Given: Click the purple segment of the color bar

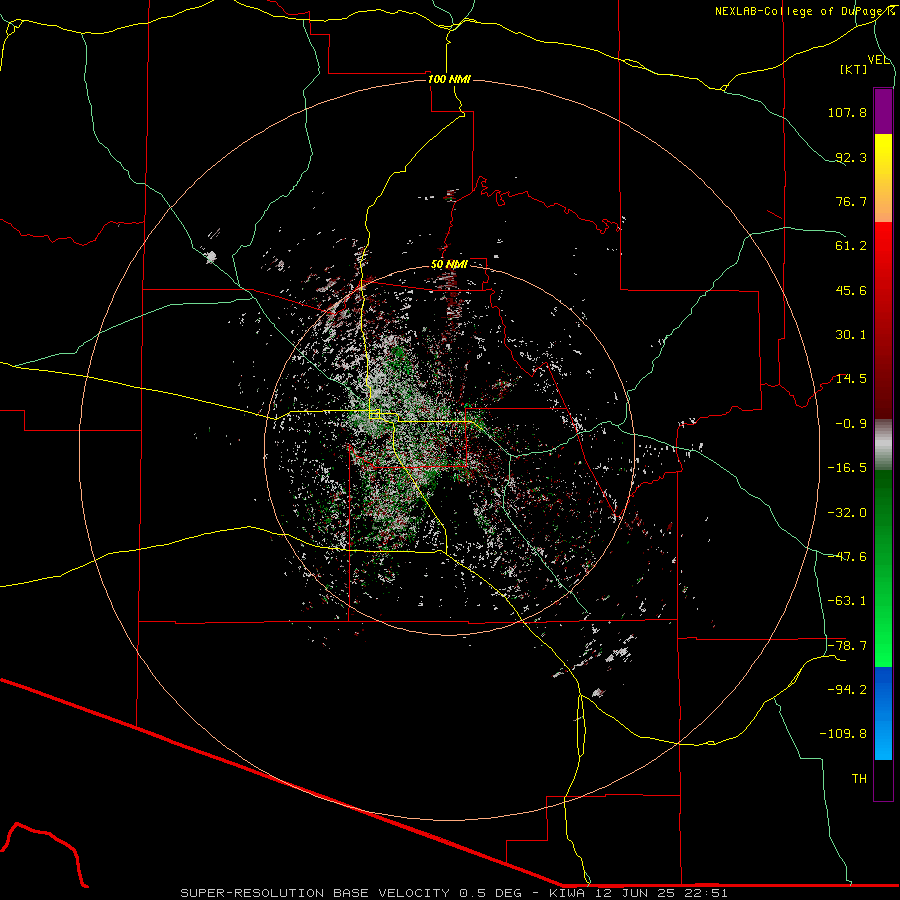Looking at the screenshot, I should (883, 111).
